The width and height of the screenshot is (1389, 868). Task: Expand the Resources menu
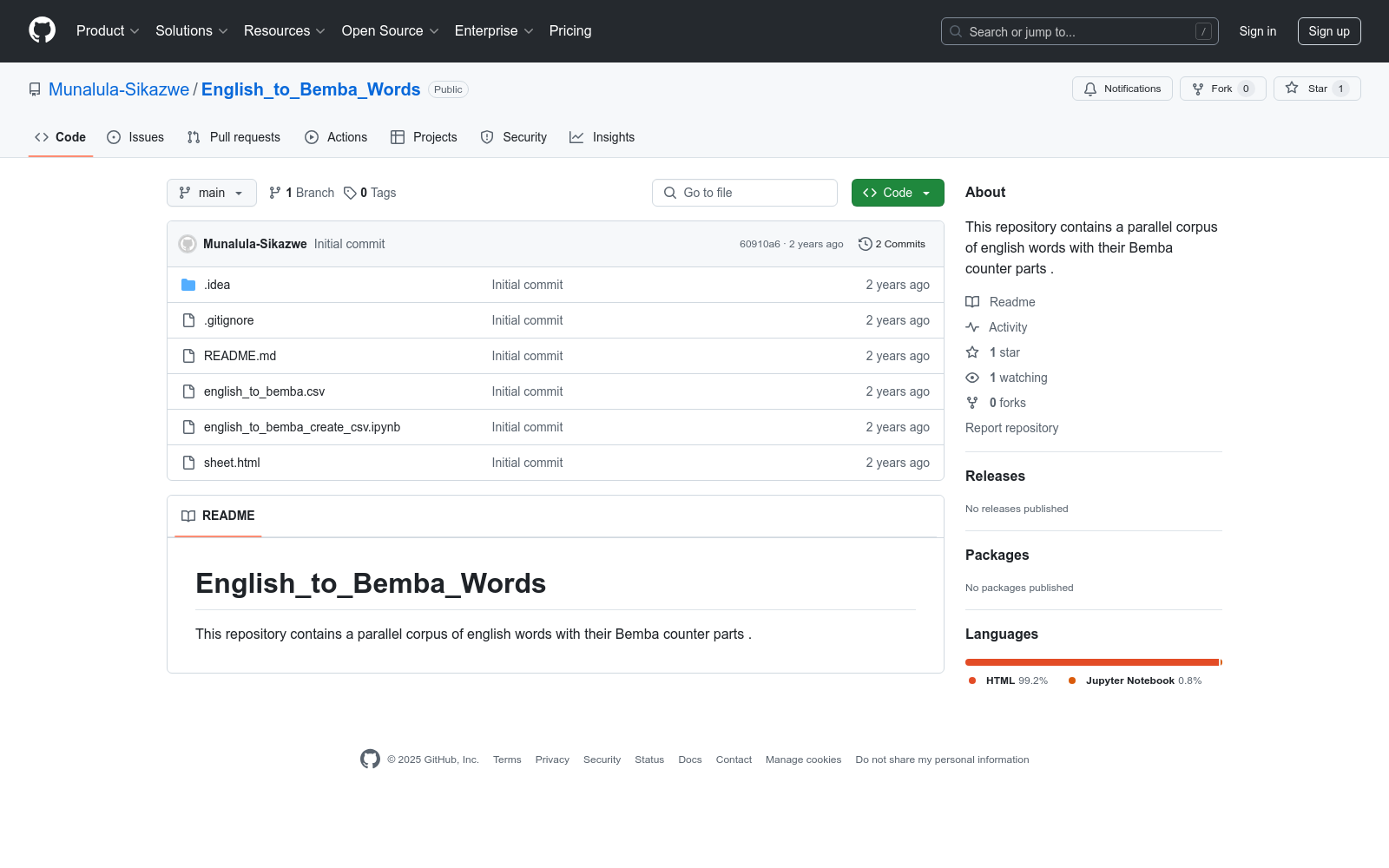tap(285, 31)
